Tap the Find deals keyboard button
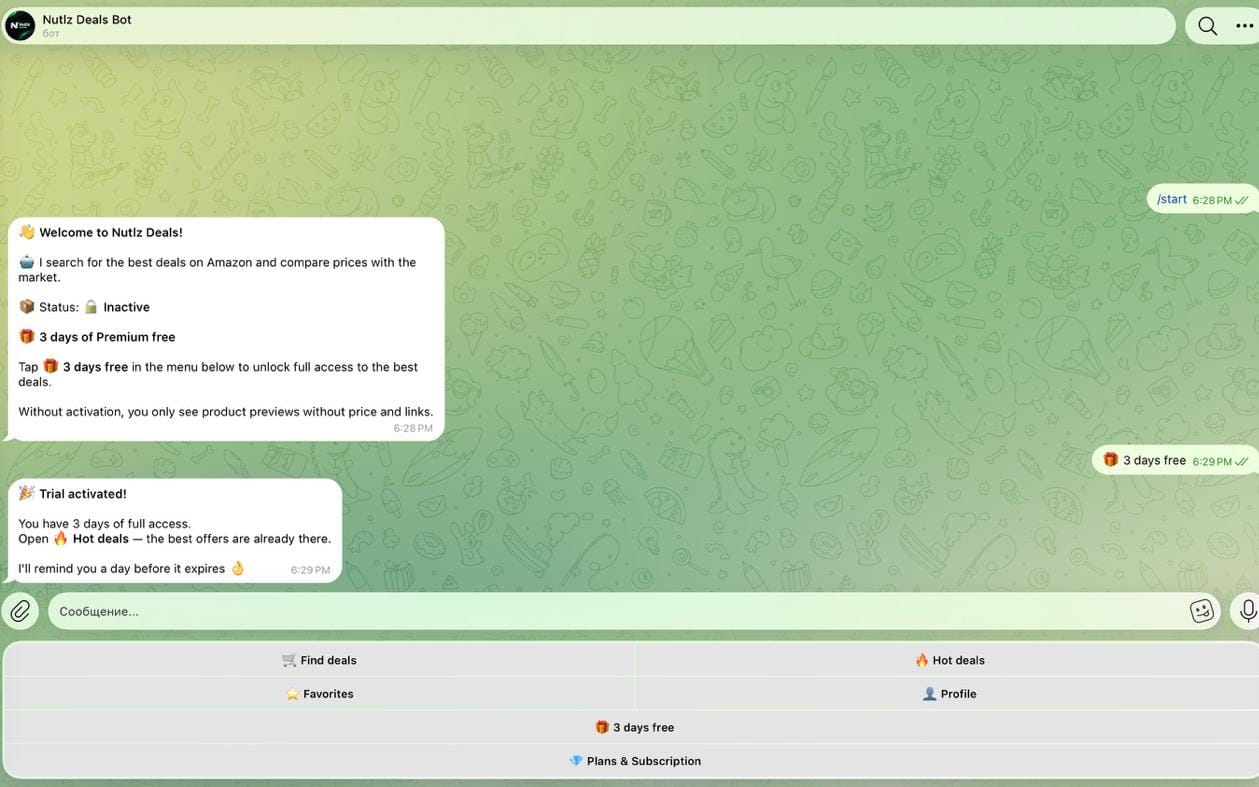The width and height of the screenshot is (1259, 787). click(319, 660)
